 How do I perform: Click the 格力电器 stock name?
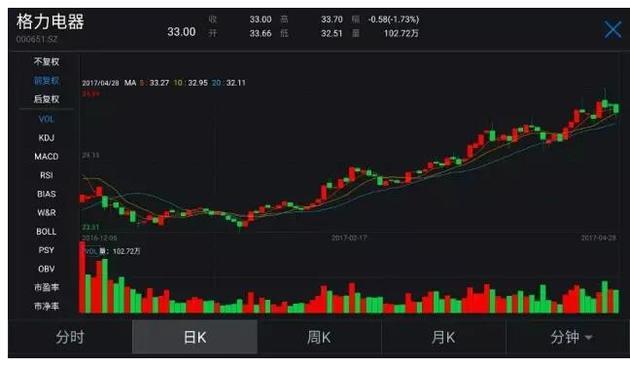pyautogui.click(x=50, y=21)
